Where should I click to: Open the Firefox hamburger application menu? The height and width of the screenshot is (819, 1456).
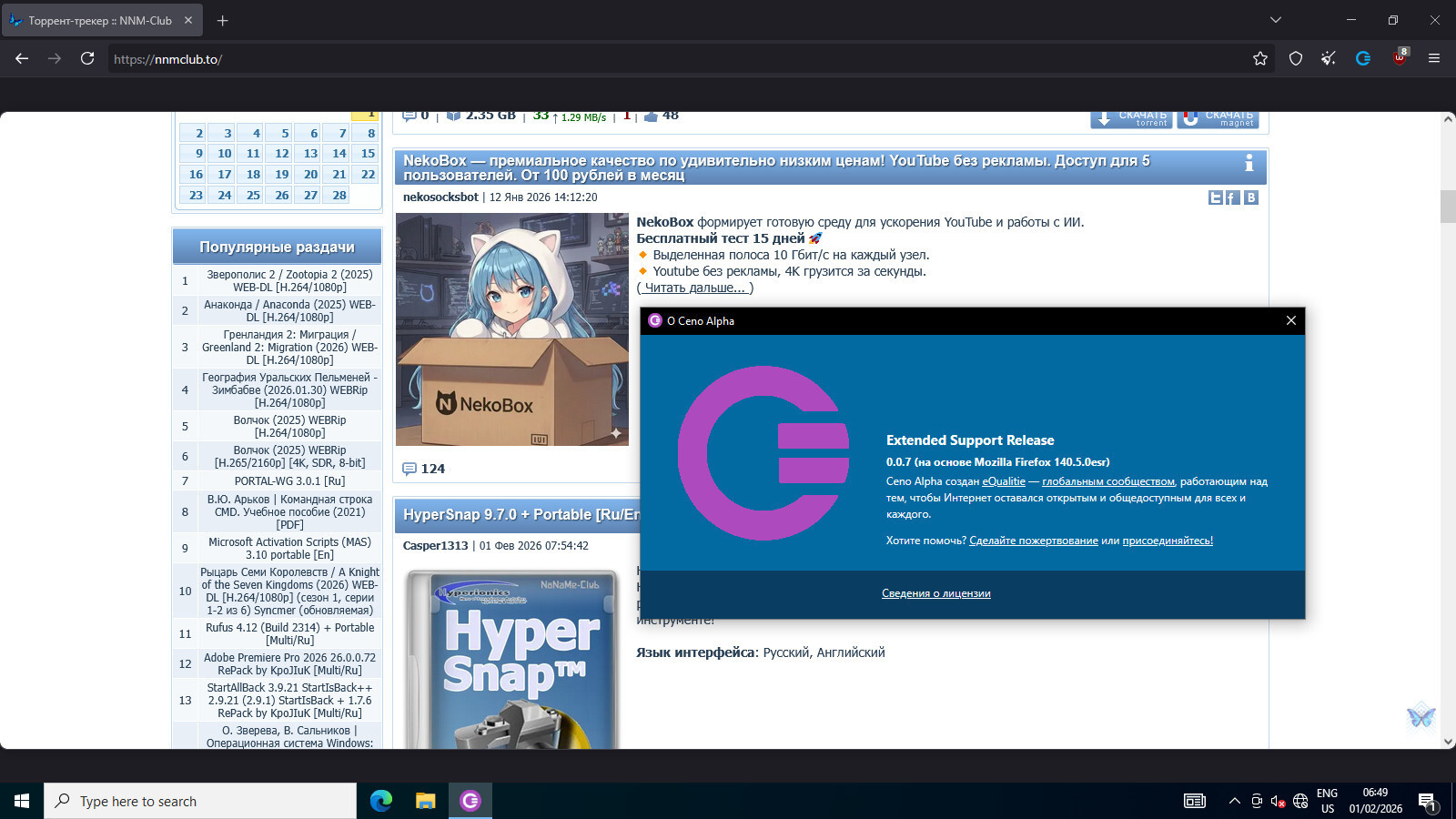1434,58
